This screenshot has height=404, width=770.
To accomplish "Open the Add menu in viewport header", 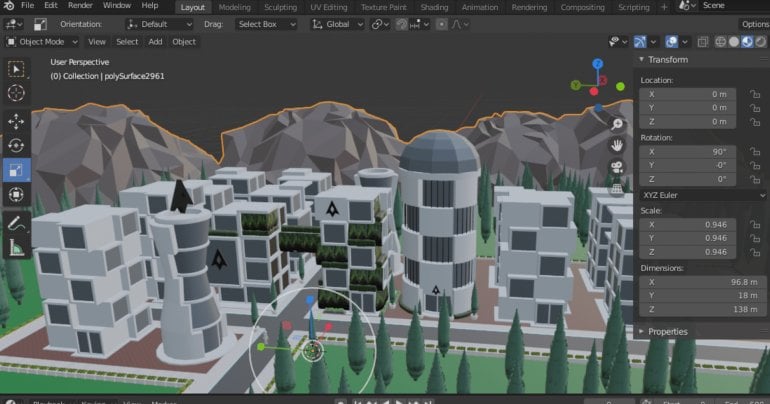I will (x=155, y=42).
